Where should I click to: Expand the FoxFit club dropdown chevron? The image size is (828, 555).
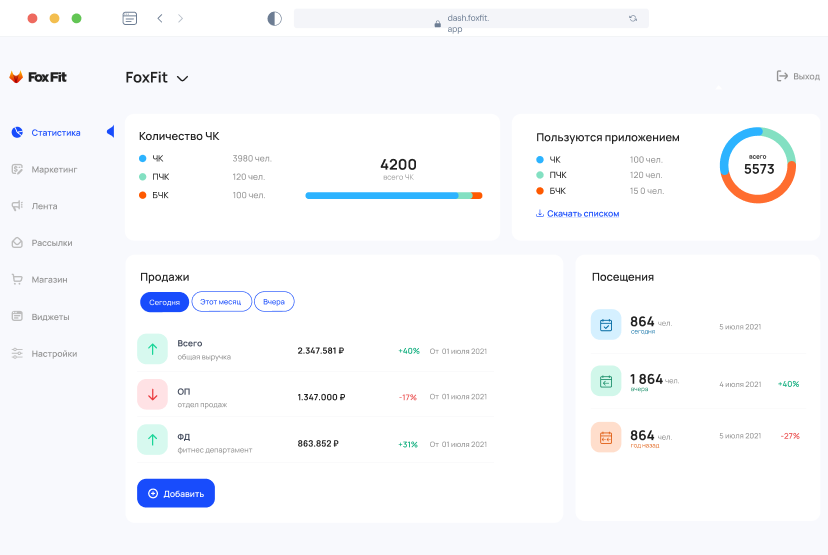tap(182, 79)
